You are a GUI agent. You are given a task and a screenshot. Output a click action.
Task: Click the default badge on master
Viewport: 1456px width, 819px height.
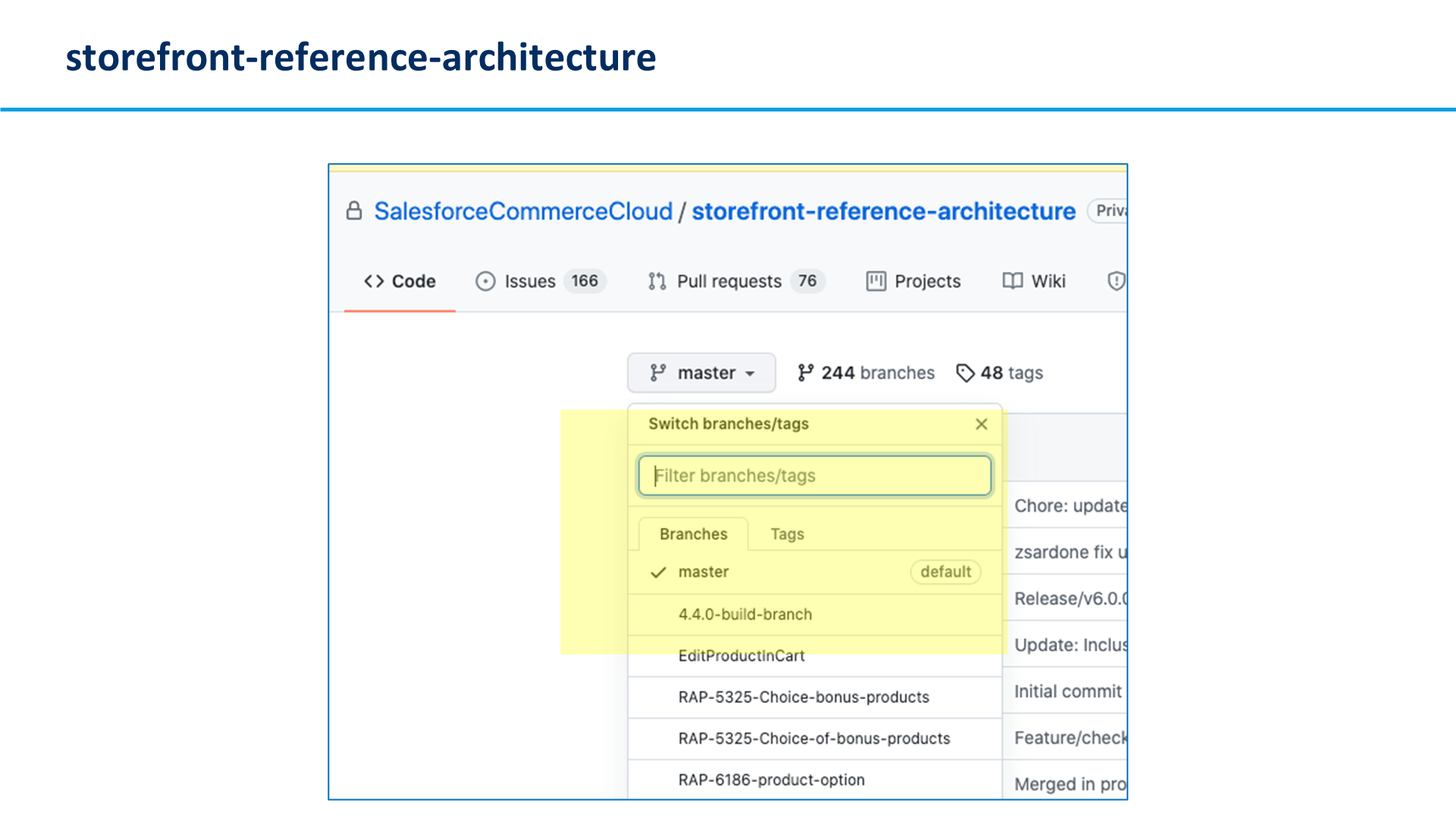pos(946,572)
